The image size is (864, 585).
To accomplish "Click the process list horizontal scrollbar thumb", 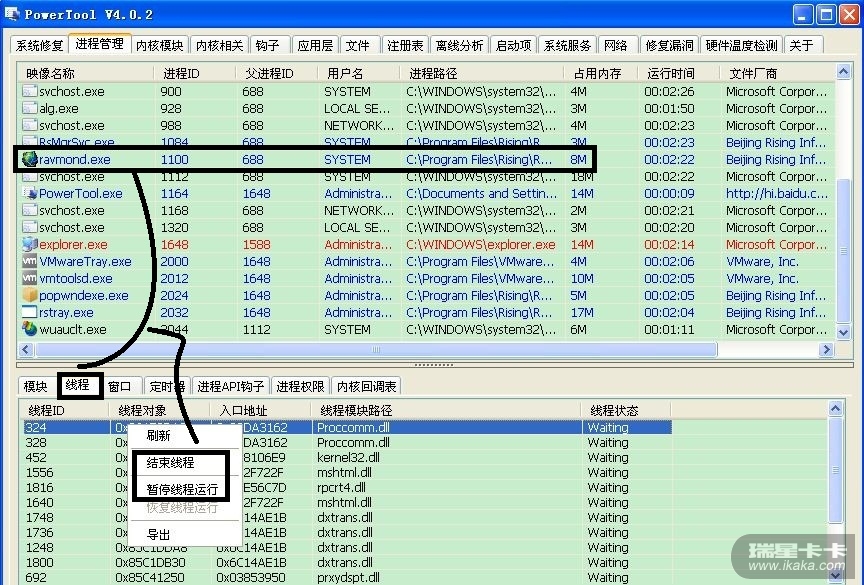I will (x=376, y=349).
